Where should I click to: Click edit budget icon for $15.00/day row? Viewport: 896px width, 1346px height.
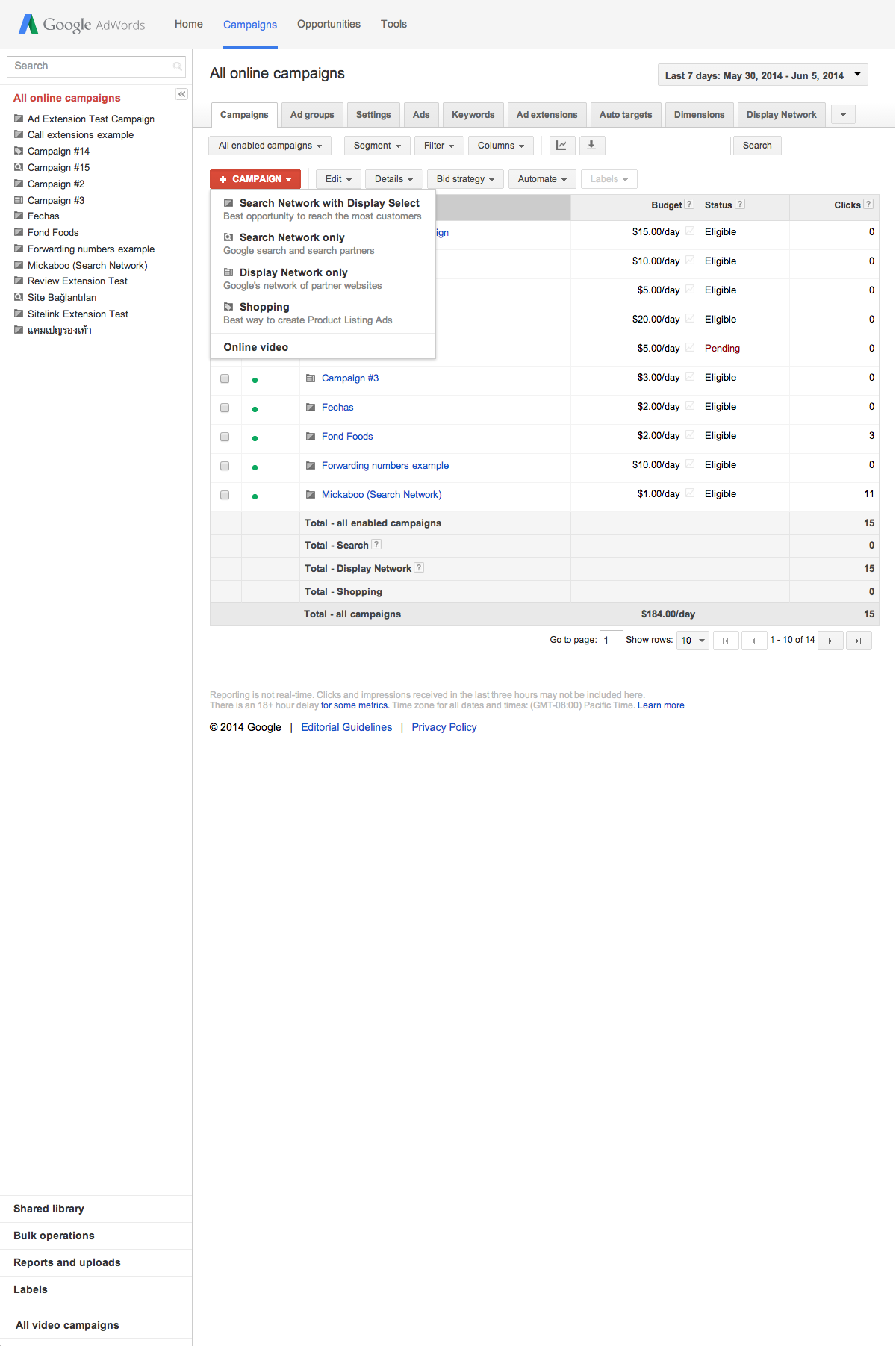690,231
